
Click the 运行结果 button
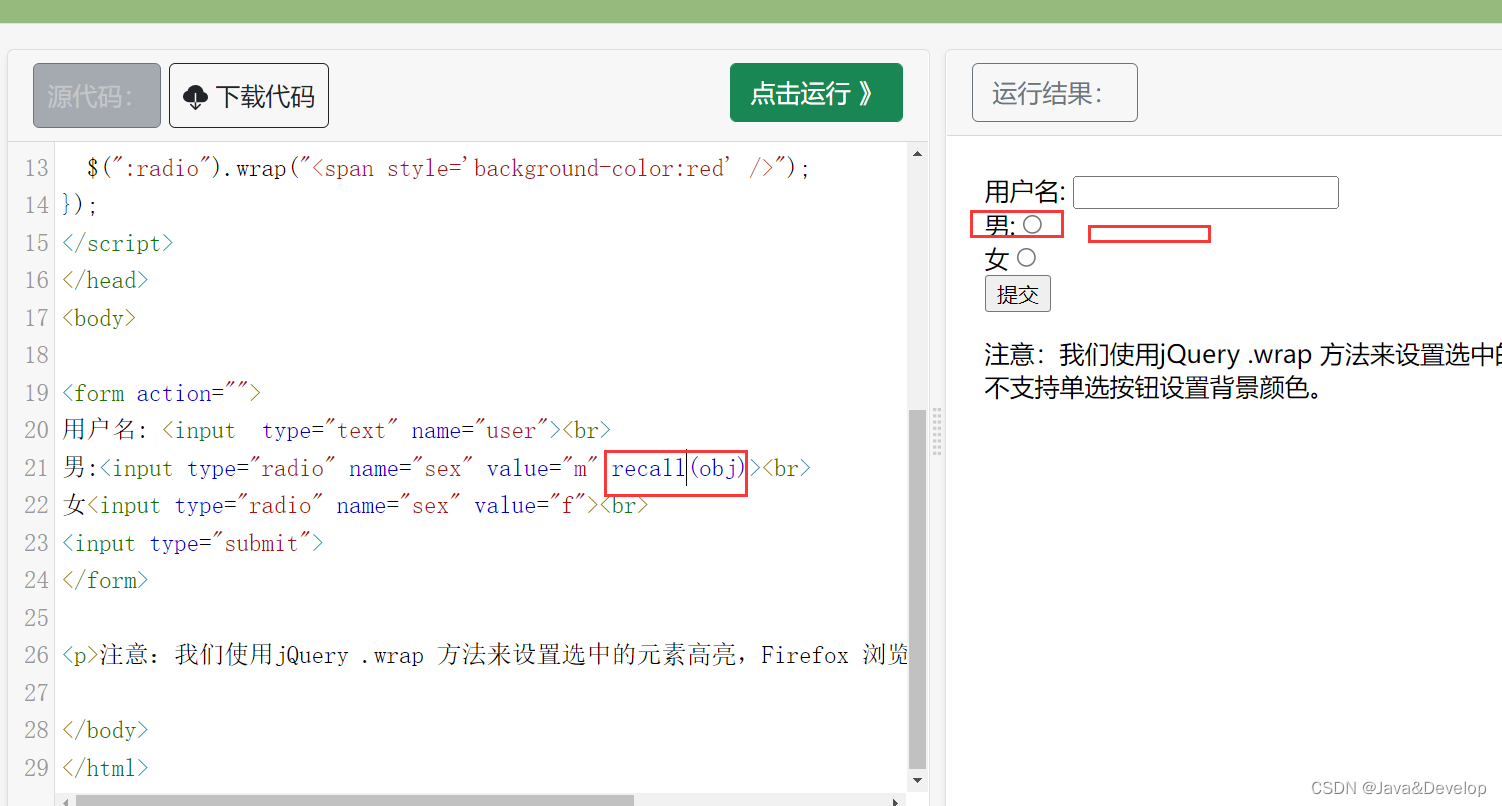click(x=1054, y=93)
